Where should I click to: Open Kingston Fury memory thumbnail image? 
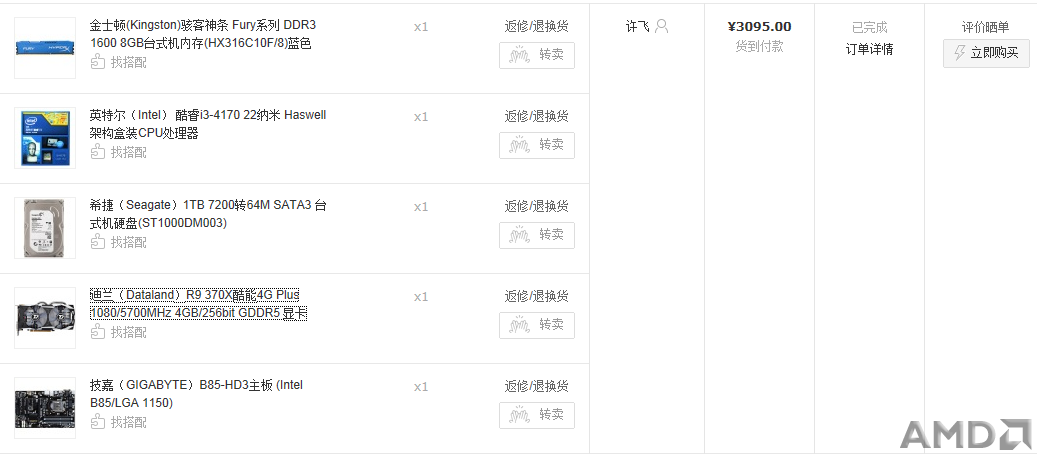[45, 48]
